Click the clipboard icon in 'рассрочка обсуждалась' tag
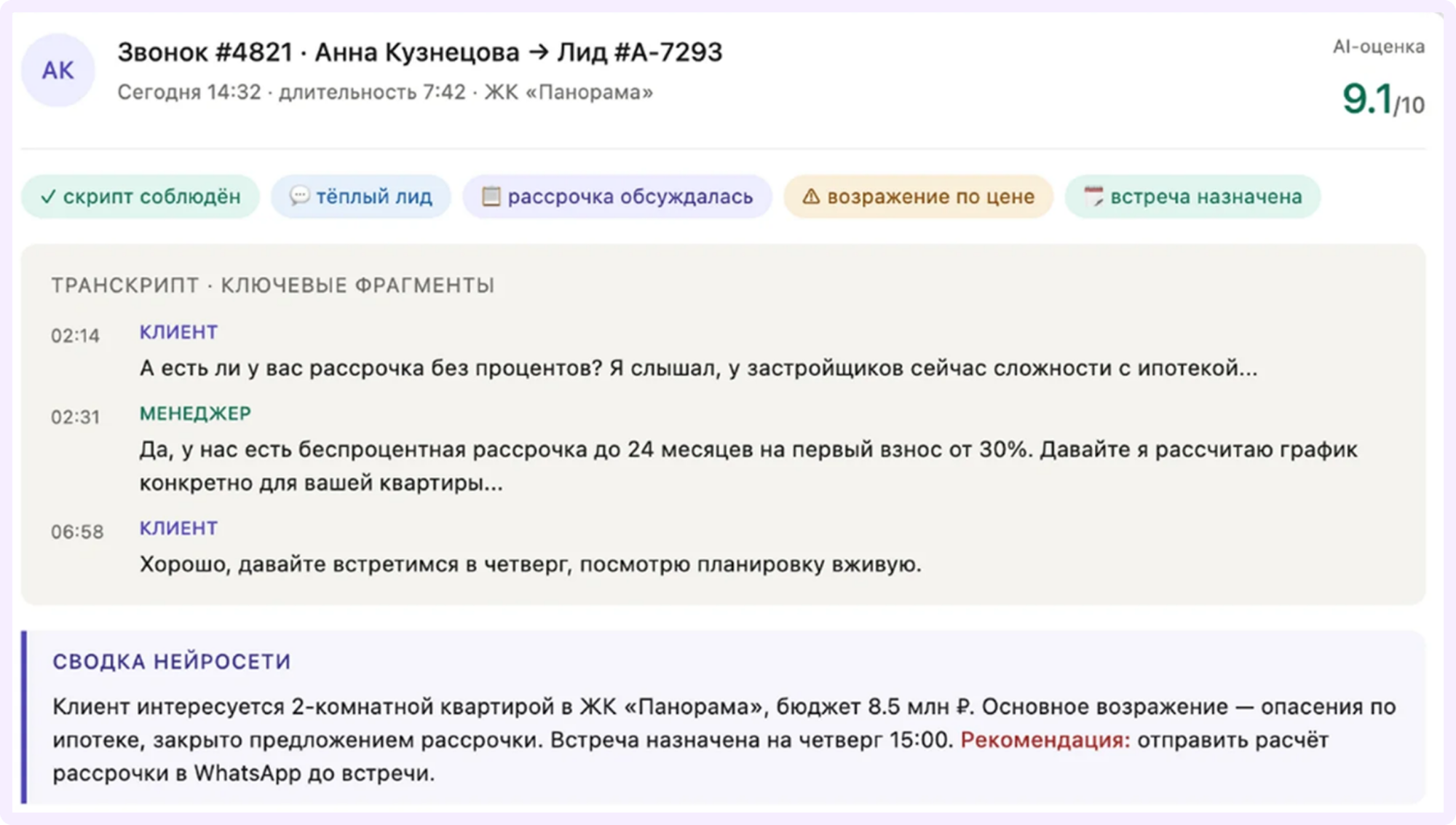Image resolution: width=1456 pixels, height=825 pixels. [x=491, y=196]
